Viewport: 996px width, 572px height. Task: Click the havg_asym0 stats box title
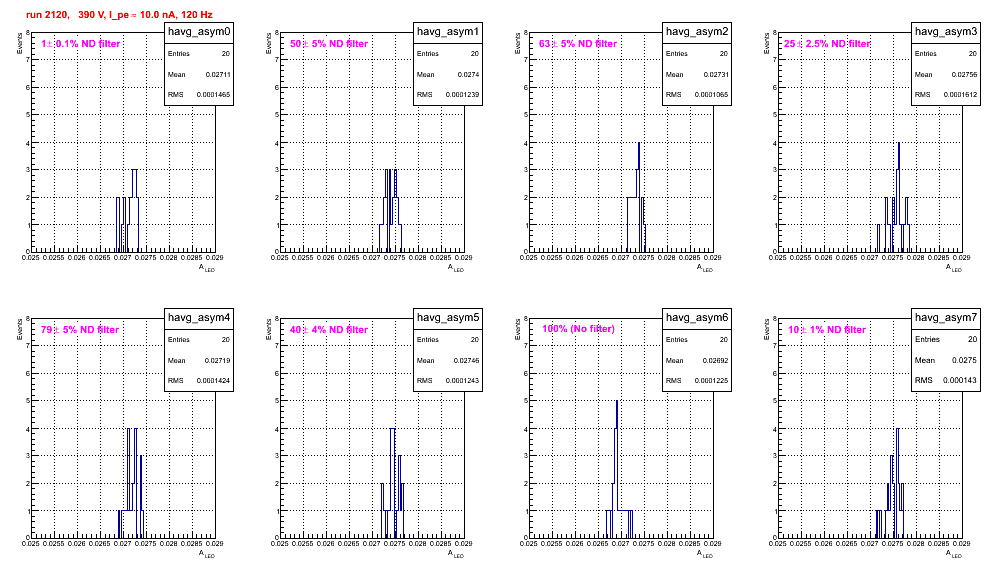(x=199, y=31)
